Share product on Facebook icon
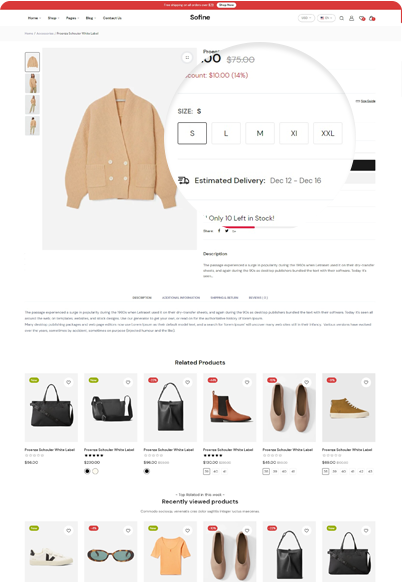The height and width of the screenshot is (582, 402). click(219, 230)
